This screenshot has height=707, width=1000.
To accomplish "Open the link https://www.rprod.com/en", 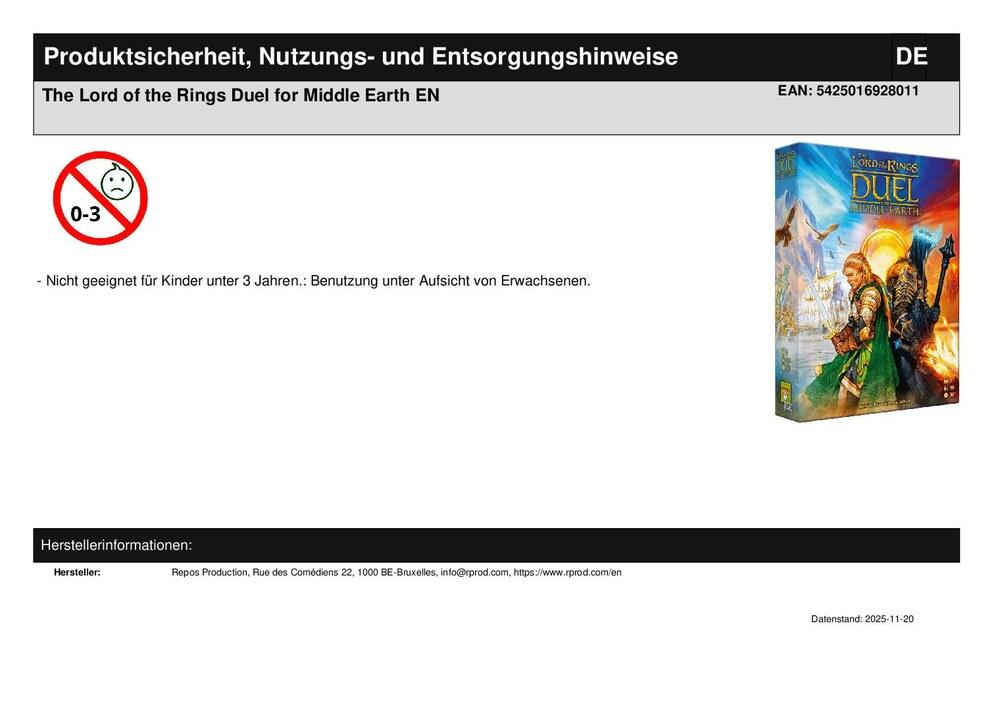I will click(568, 572).
